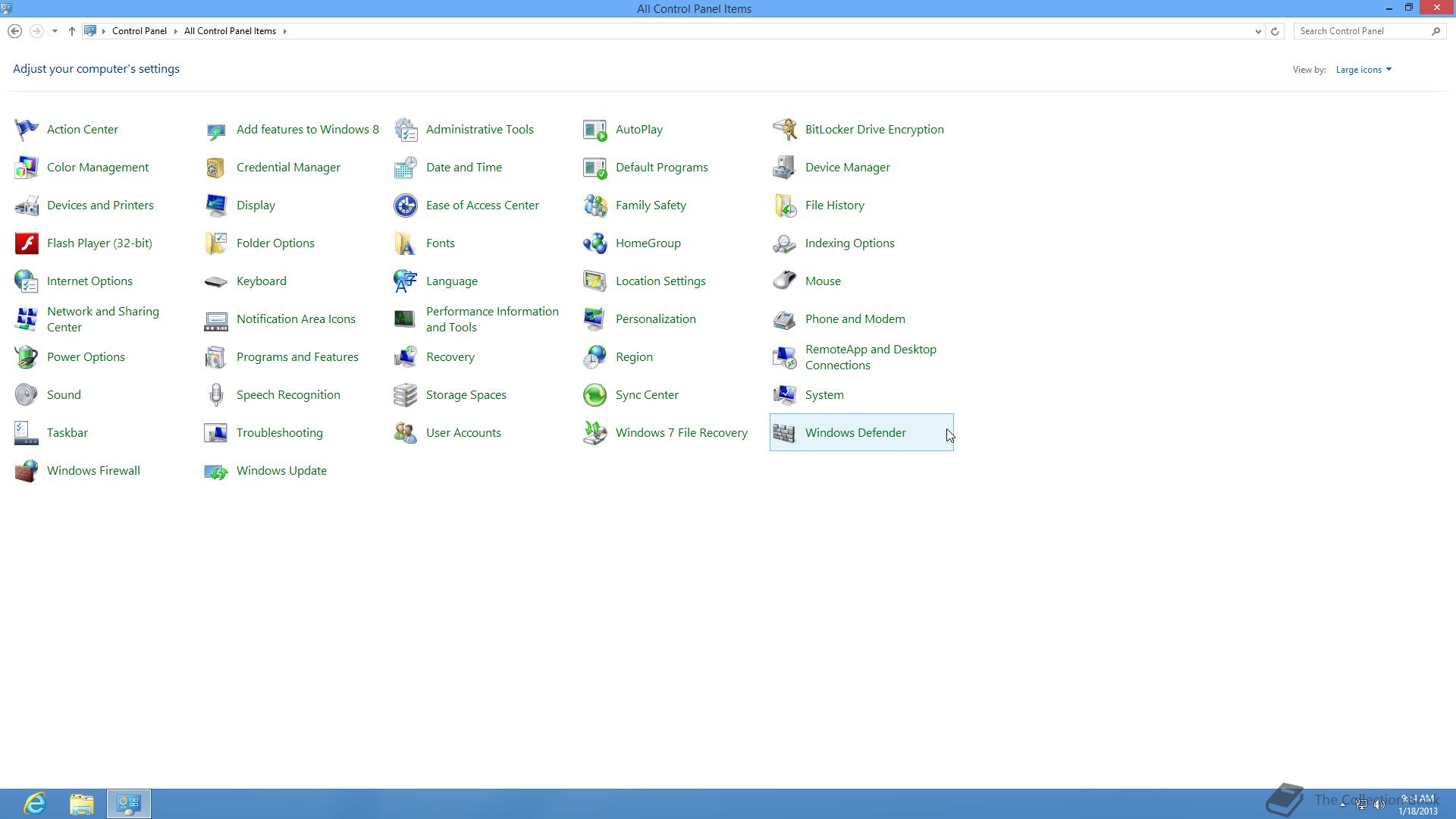Image resolution: width=1456 pixels, height=819 pixels.
Task: Open the Power Options battery icon
Action: pyautogui.click(x=27, y=357)
